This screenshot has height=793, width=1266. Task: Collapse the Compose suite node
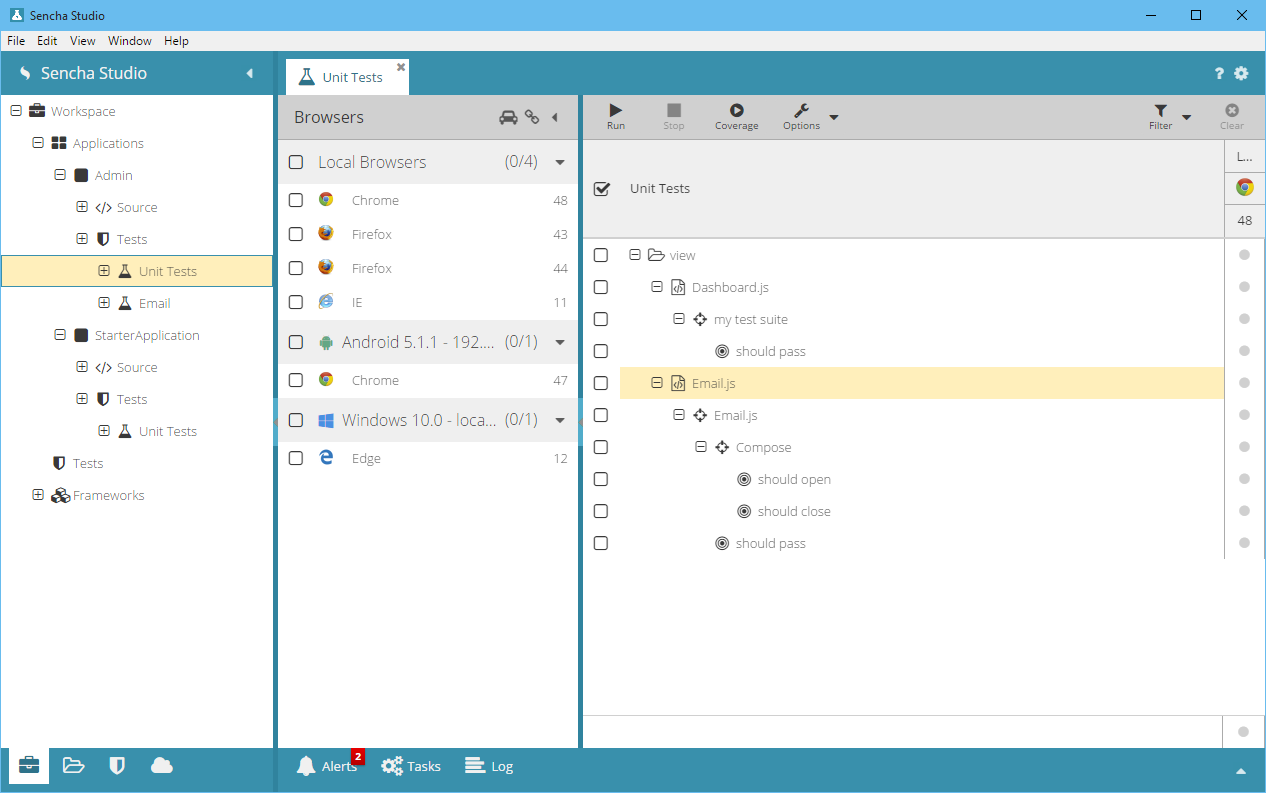(701, 447)
